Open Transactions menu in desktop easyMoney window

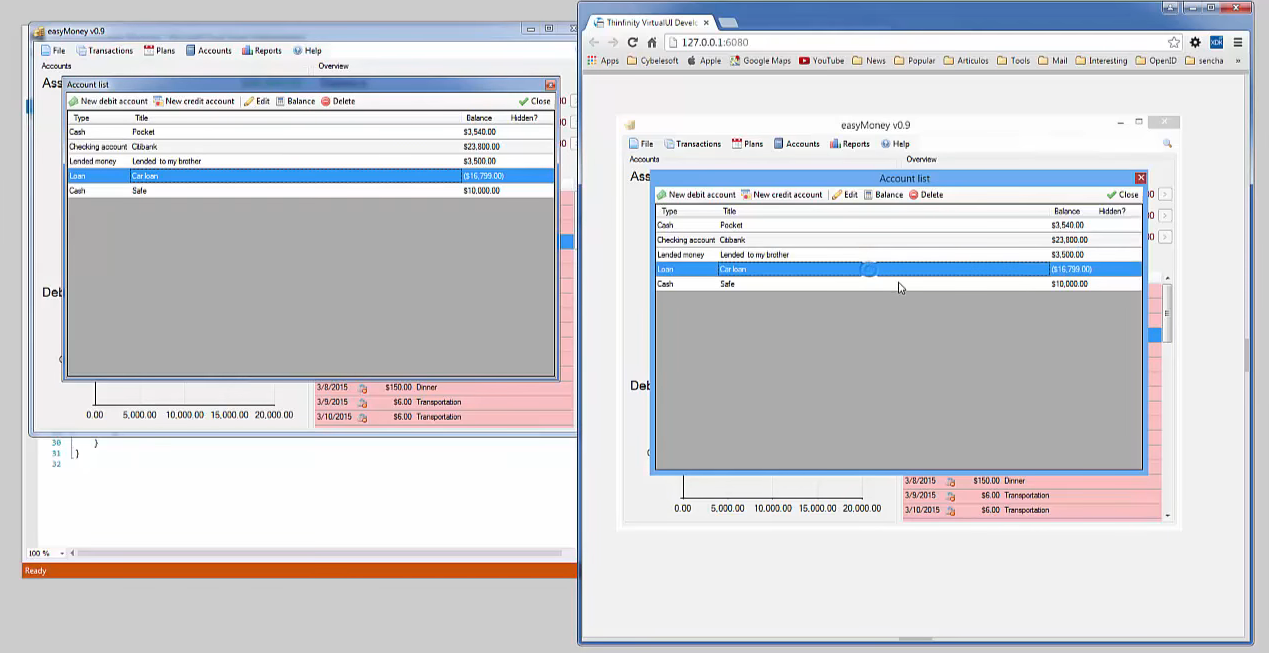104,50
